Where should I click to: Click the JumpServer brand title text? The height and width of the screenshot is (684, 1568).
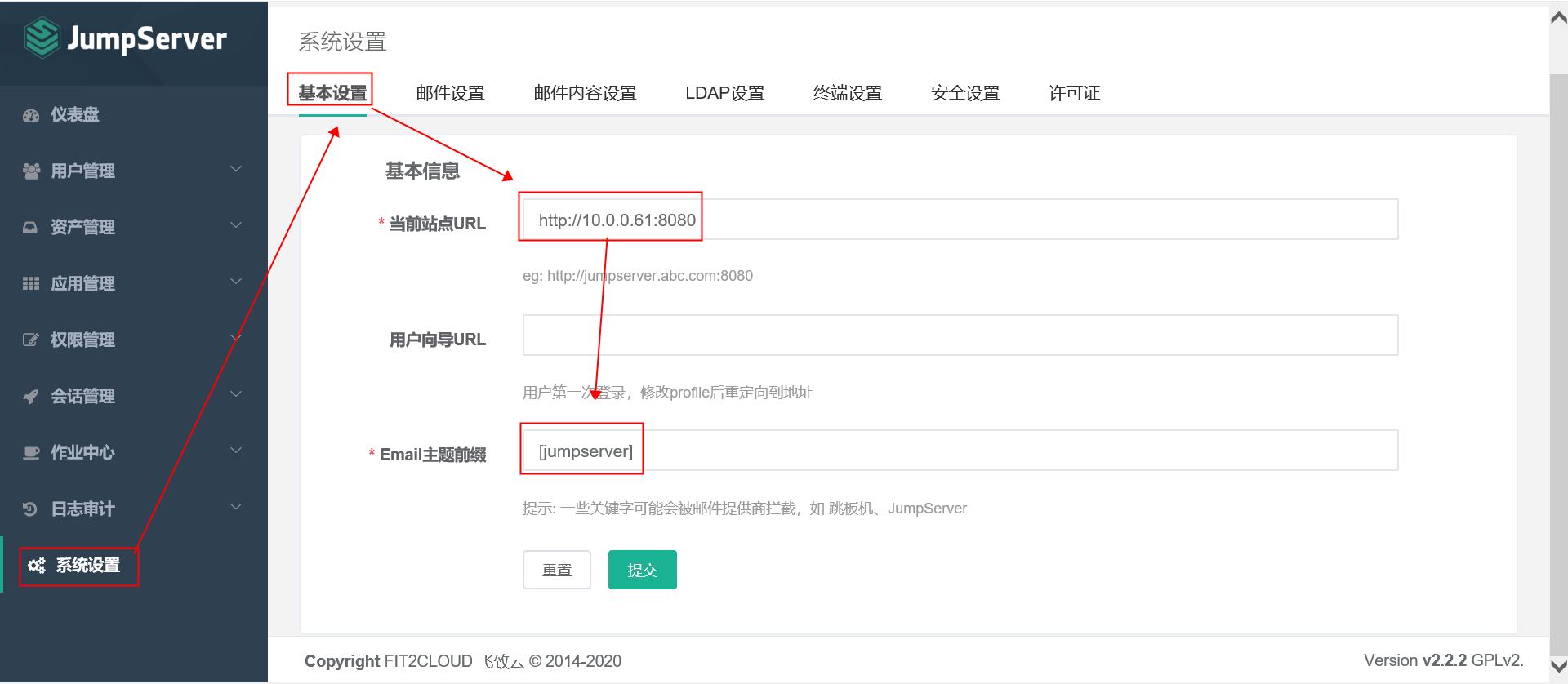tap(147, 38)
